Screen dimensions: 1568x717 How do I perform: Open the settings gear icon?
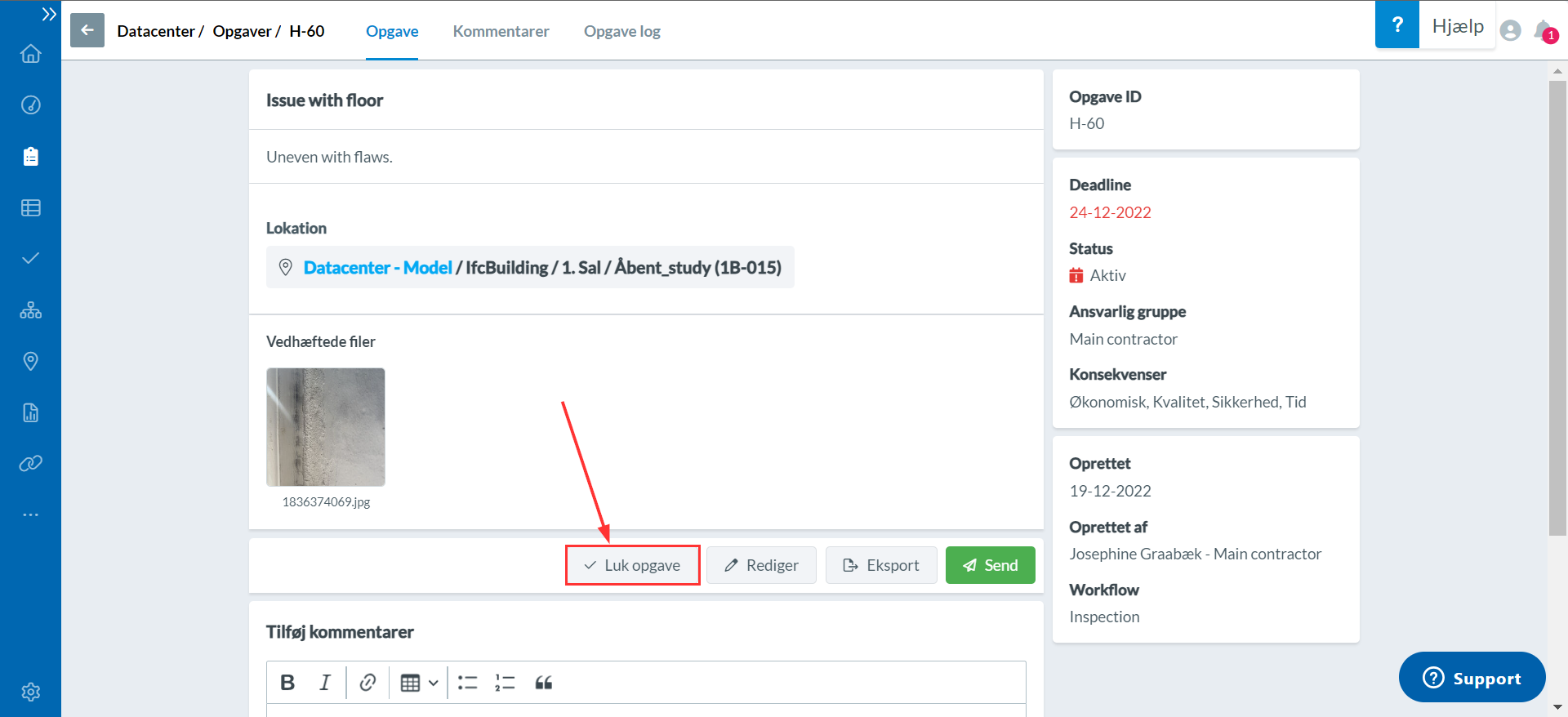pyautogui.click(x=30, y=692)
